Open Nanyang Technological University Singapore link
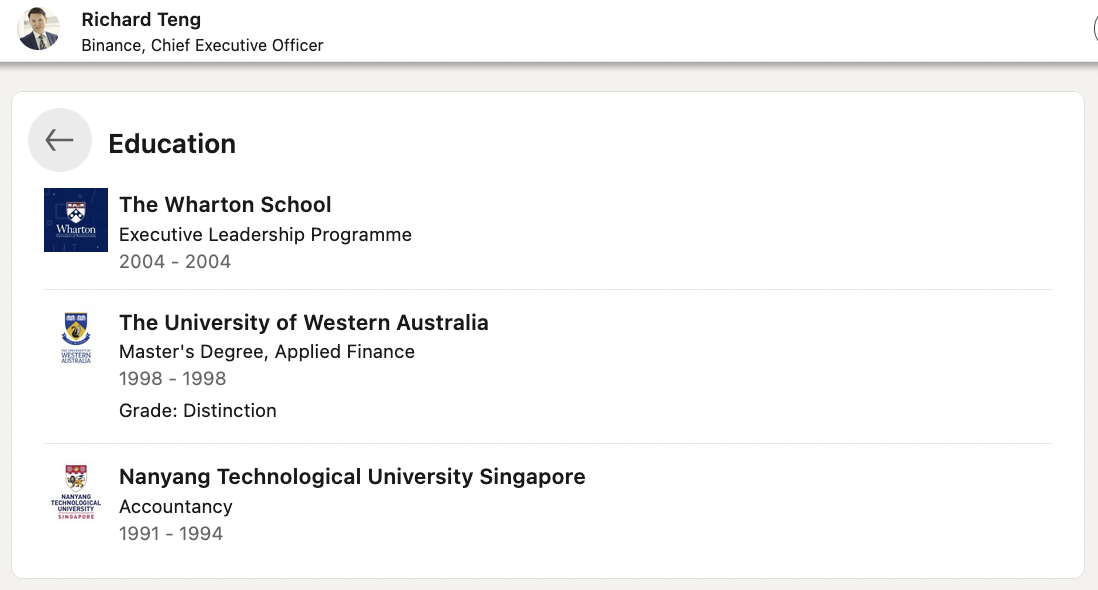 (x=352, y=477)
